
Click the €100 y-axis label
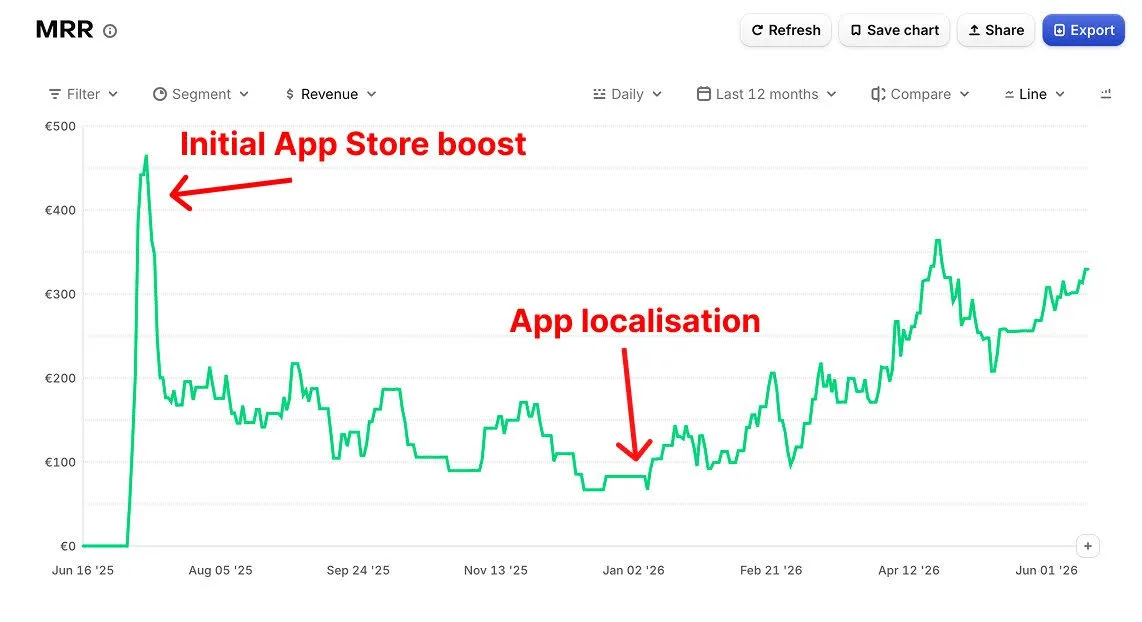pos(60,462)
